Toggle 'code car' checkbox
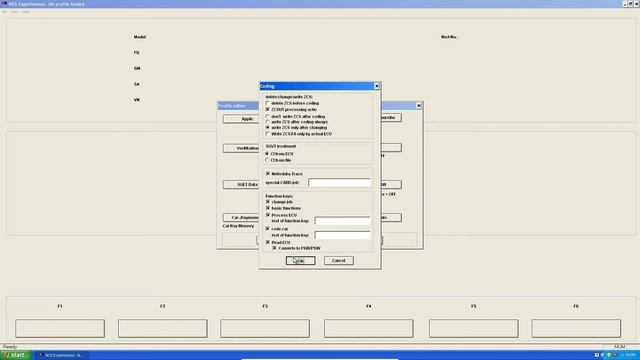 pyautogui.click(x=268, y=229)
